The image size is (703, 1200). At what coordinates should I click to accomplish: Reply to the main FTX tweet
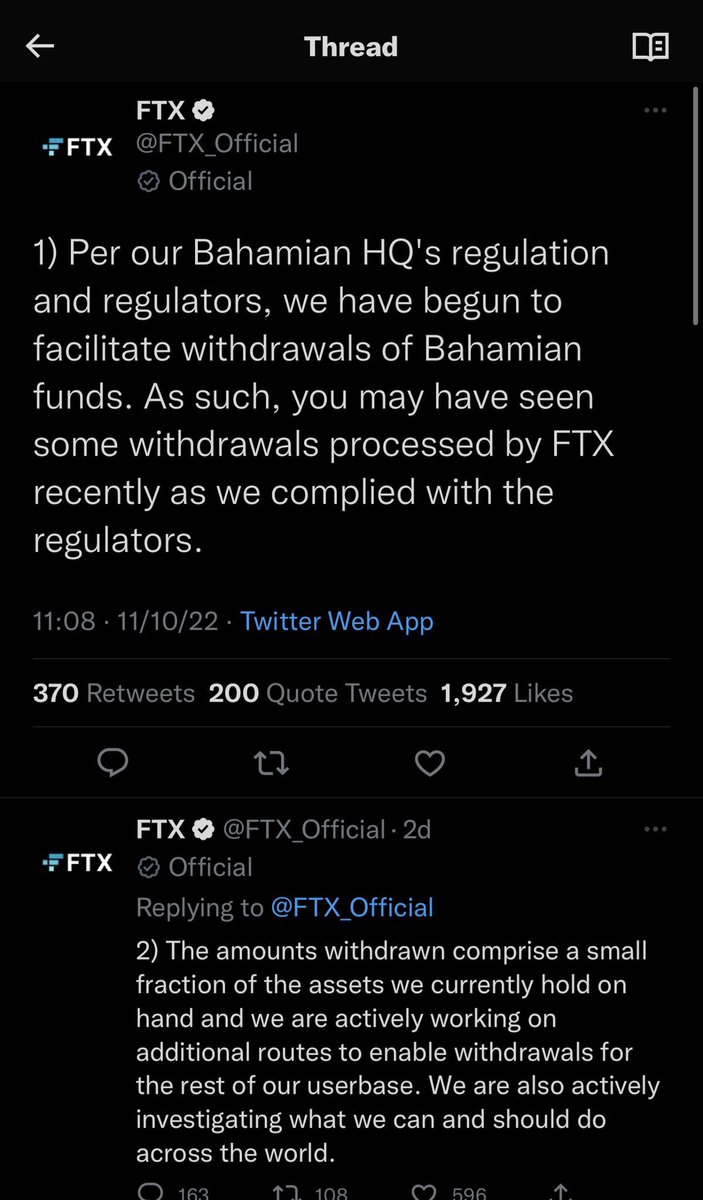coord(114,764)
